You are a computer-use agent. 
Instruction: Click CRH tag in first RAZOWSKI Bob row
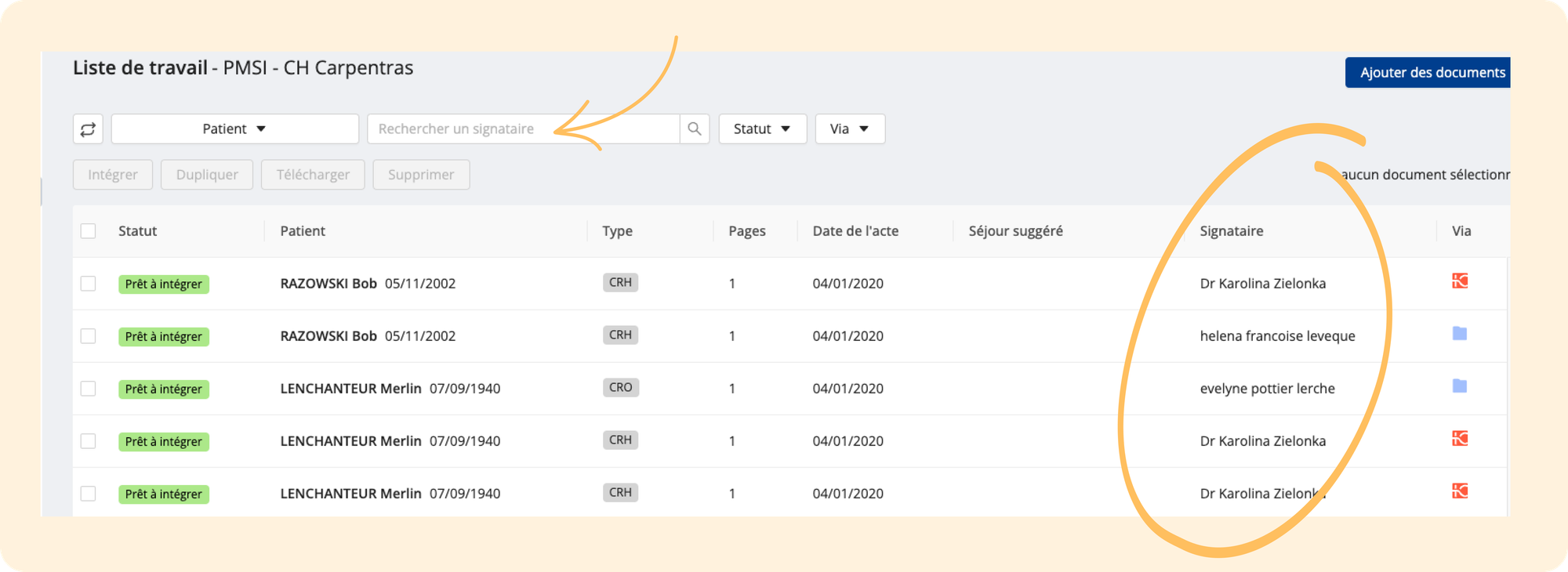click(x=620, y=282)
